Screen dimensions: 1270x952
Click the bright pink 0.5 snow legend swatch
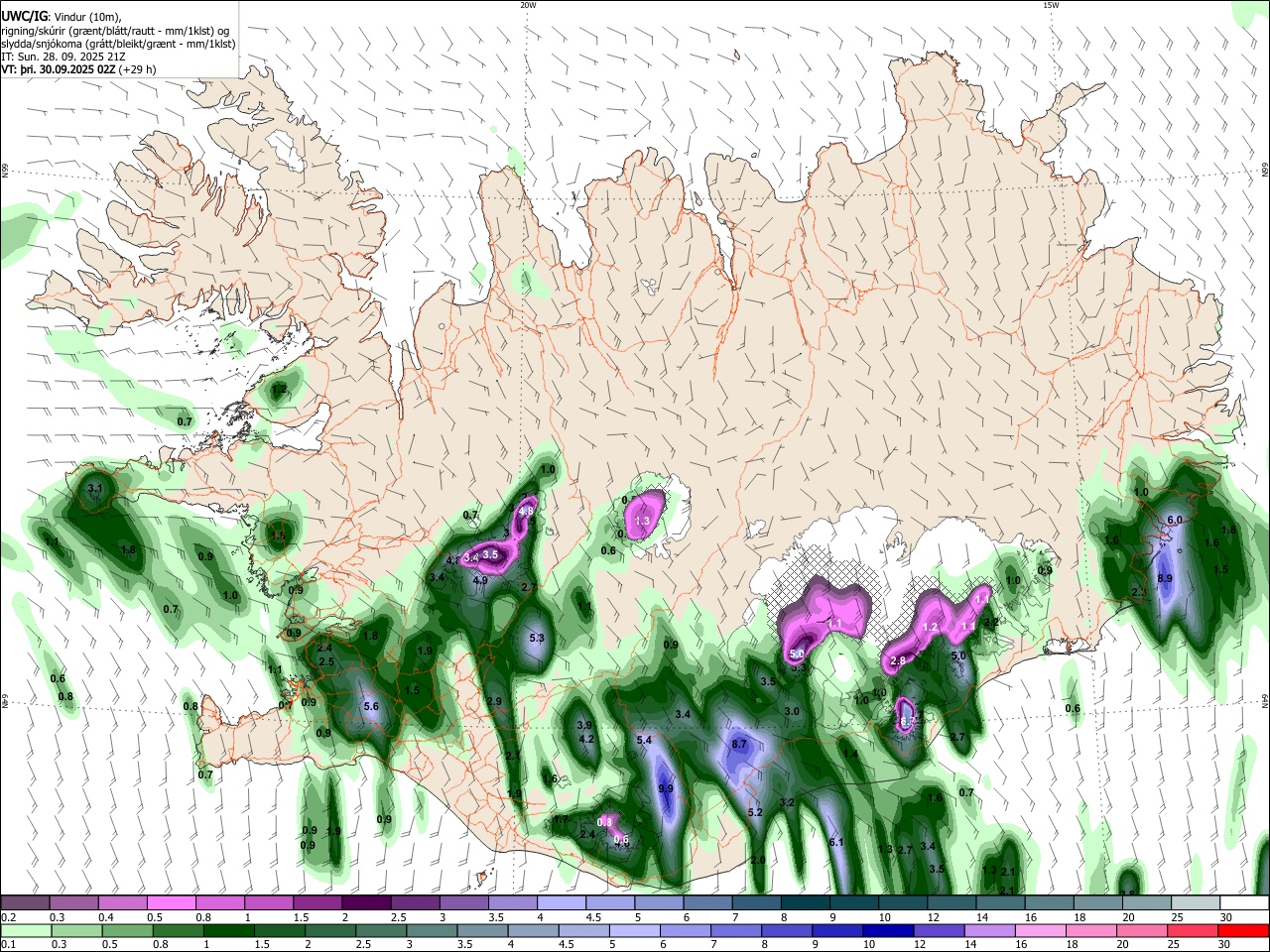(171, 903)
